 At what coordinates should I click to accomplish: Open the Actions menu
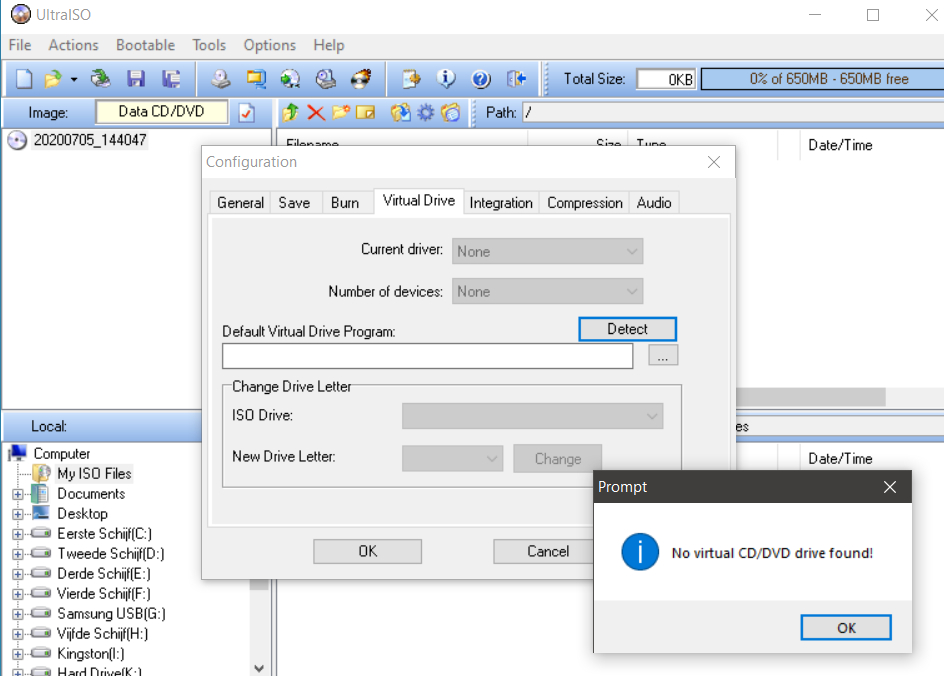73,45
